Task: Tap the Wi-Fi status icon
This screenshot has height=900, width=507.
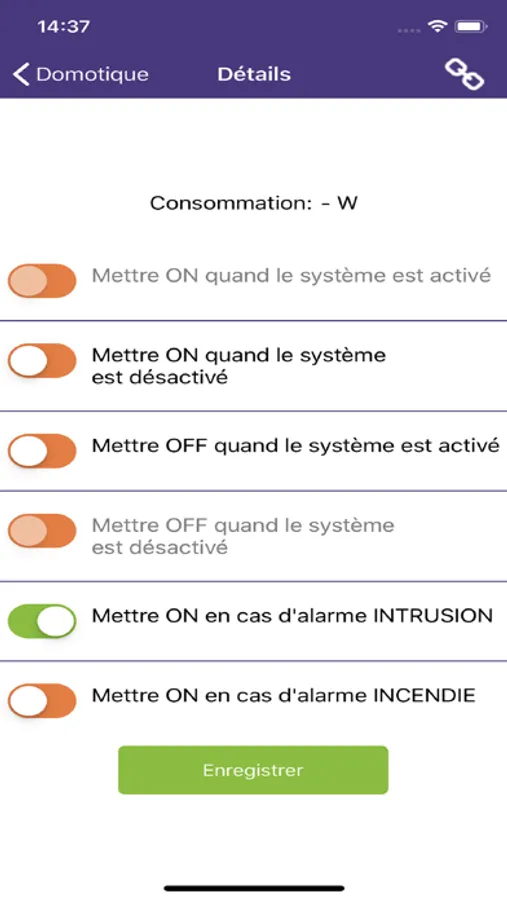Action: [x=438, y=26]
